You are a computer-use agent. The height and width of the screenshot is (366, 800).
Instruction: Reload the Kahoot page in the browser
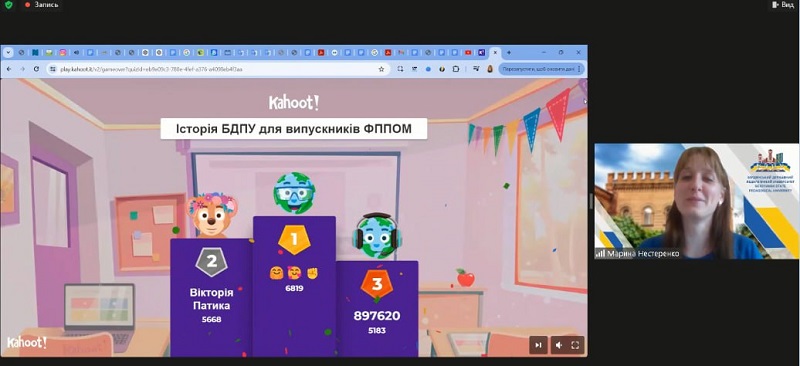point(36,69)
